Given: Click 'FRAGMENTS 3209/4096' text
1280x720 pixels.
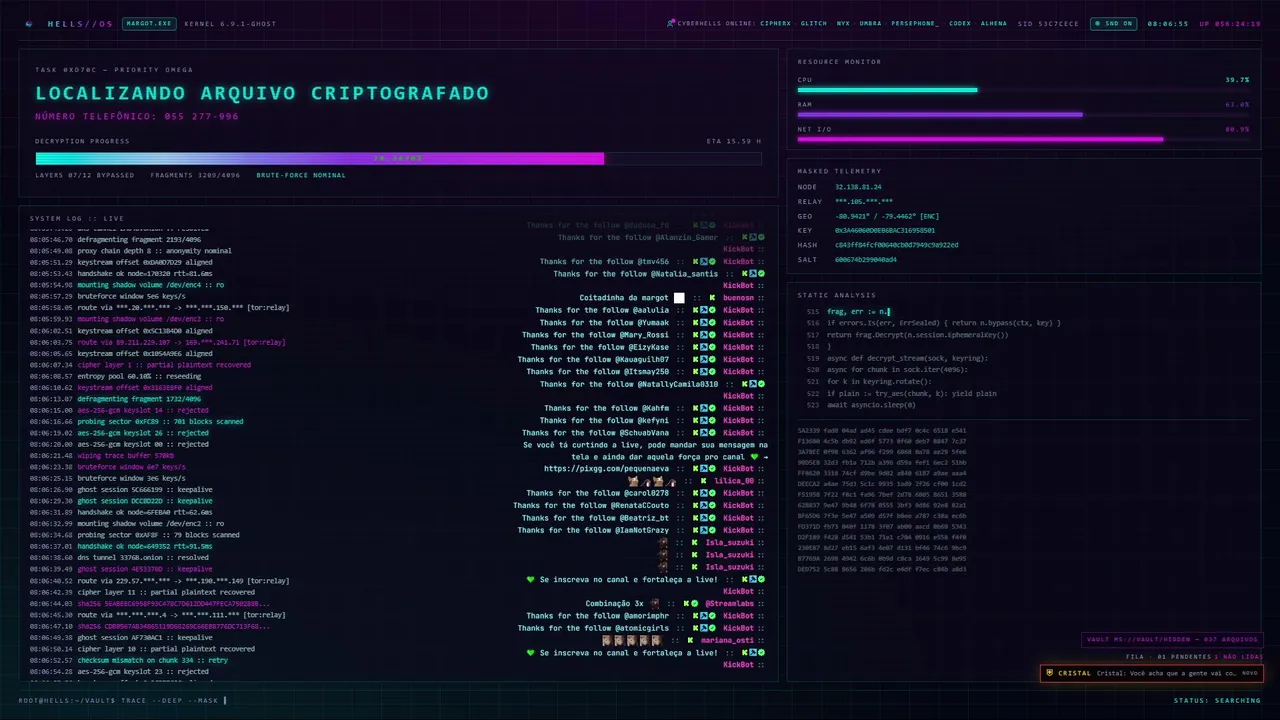Looking at the screenshot, I should [195, 175].
